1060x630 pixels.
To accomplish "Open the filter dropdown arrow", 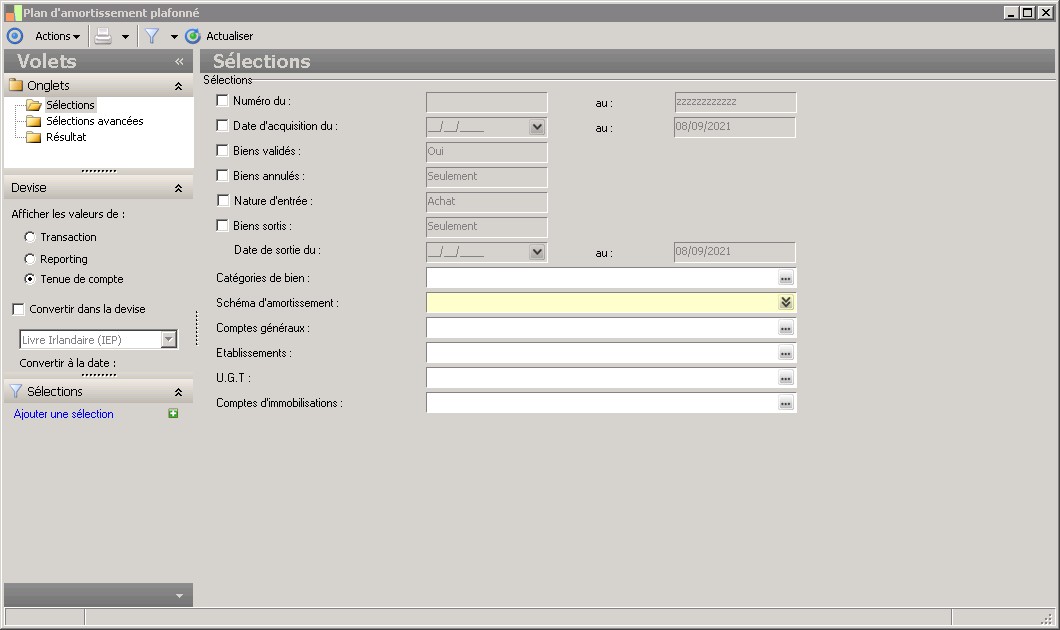I will point(174,37).
